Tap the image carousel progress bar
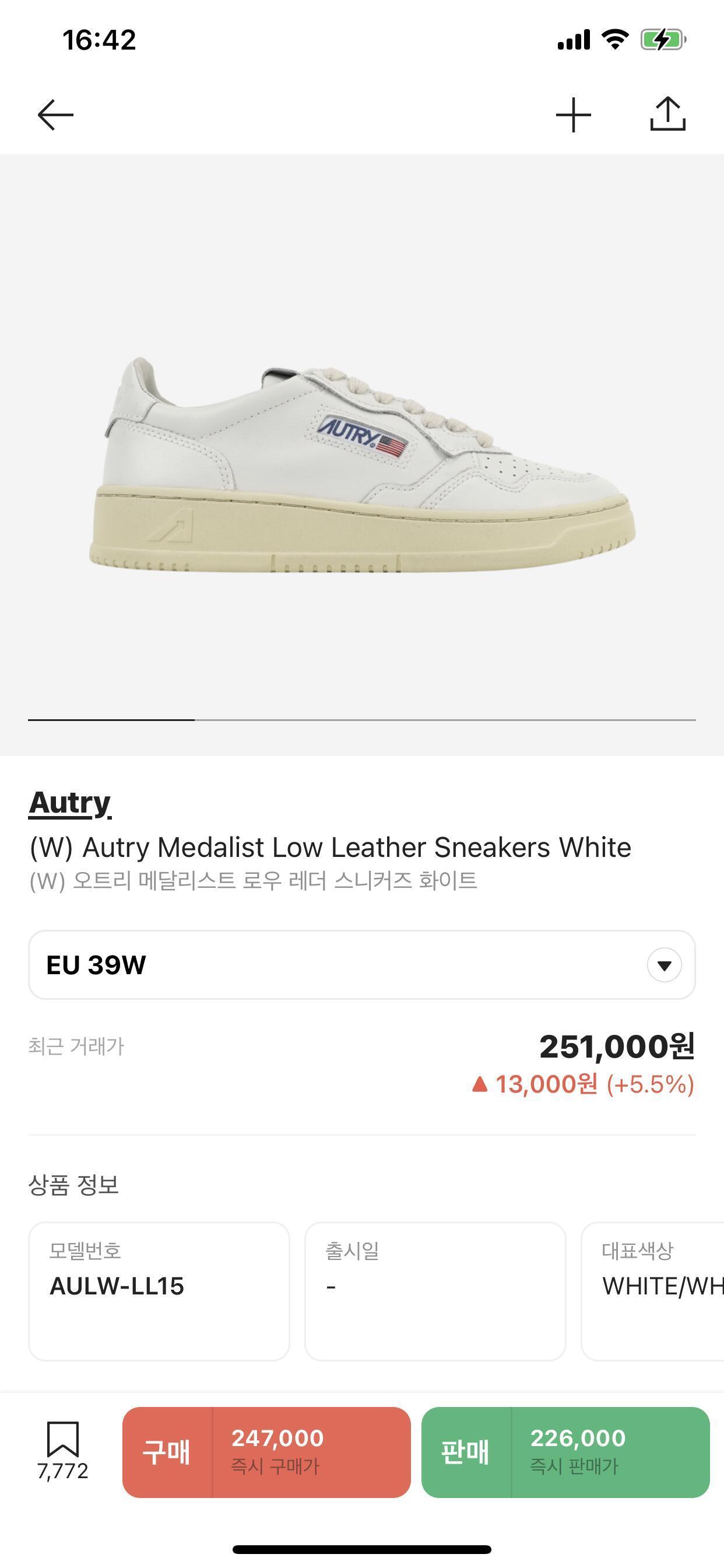The width and height of the screenshot is (724, 1568). click(x=361, y=719)
